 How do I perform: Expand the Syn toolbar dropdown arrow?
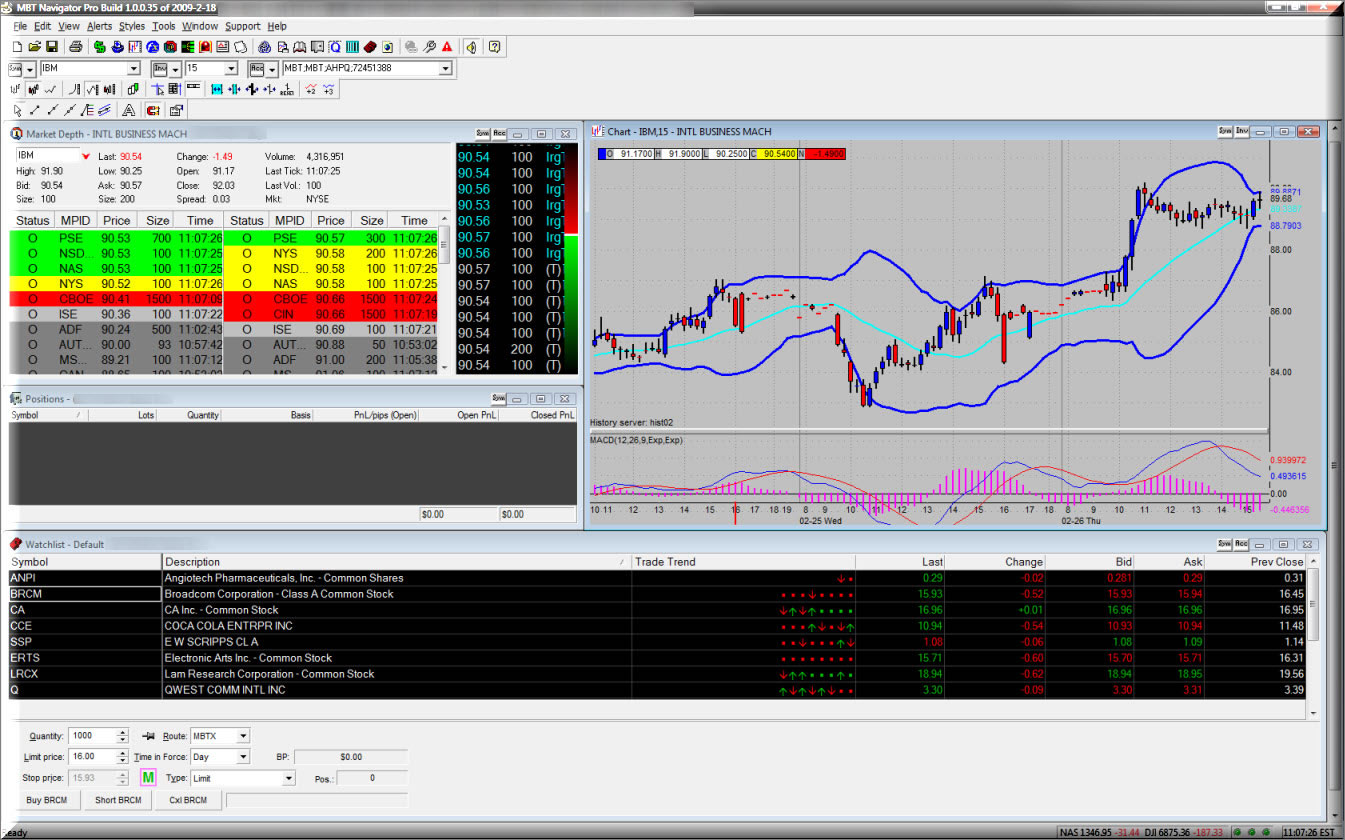(x=30, y=69)
